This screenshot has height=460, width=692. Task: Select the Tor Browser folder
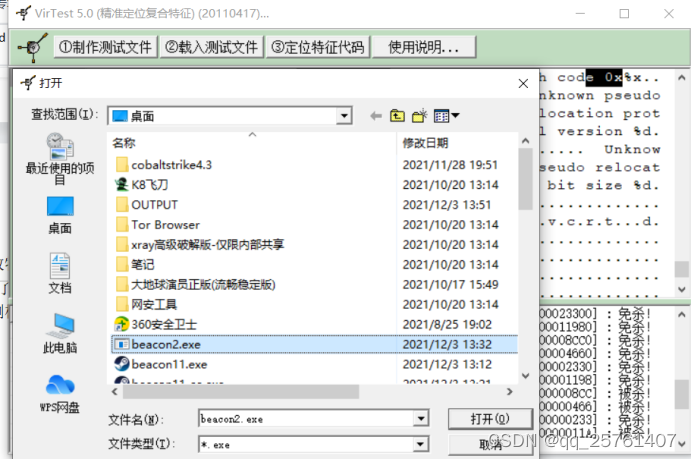(x=158, y=225)
